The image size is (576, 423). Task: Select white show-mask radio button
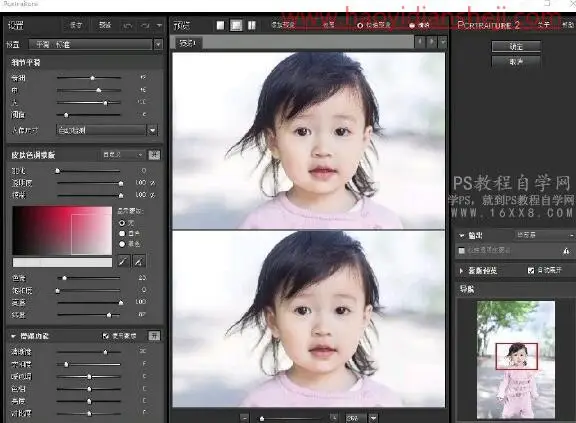click(122, 233)
